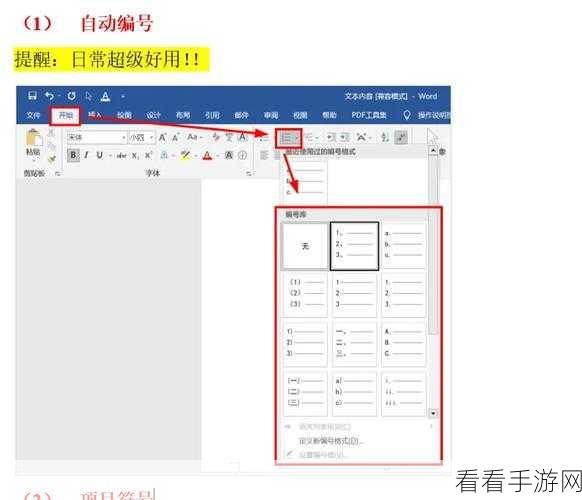Redo with the circular arrow icon

71,97
